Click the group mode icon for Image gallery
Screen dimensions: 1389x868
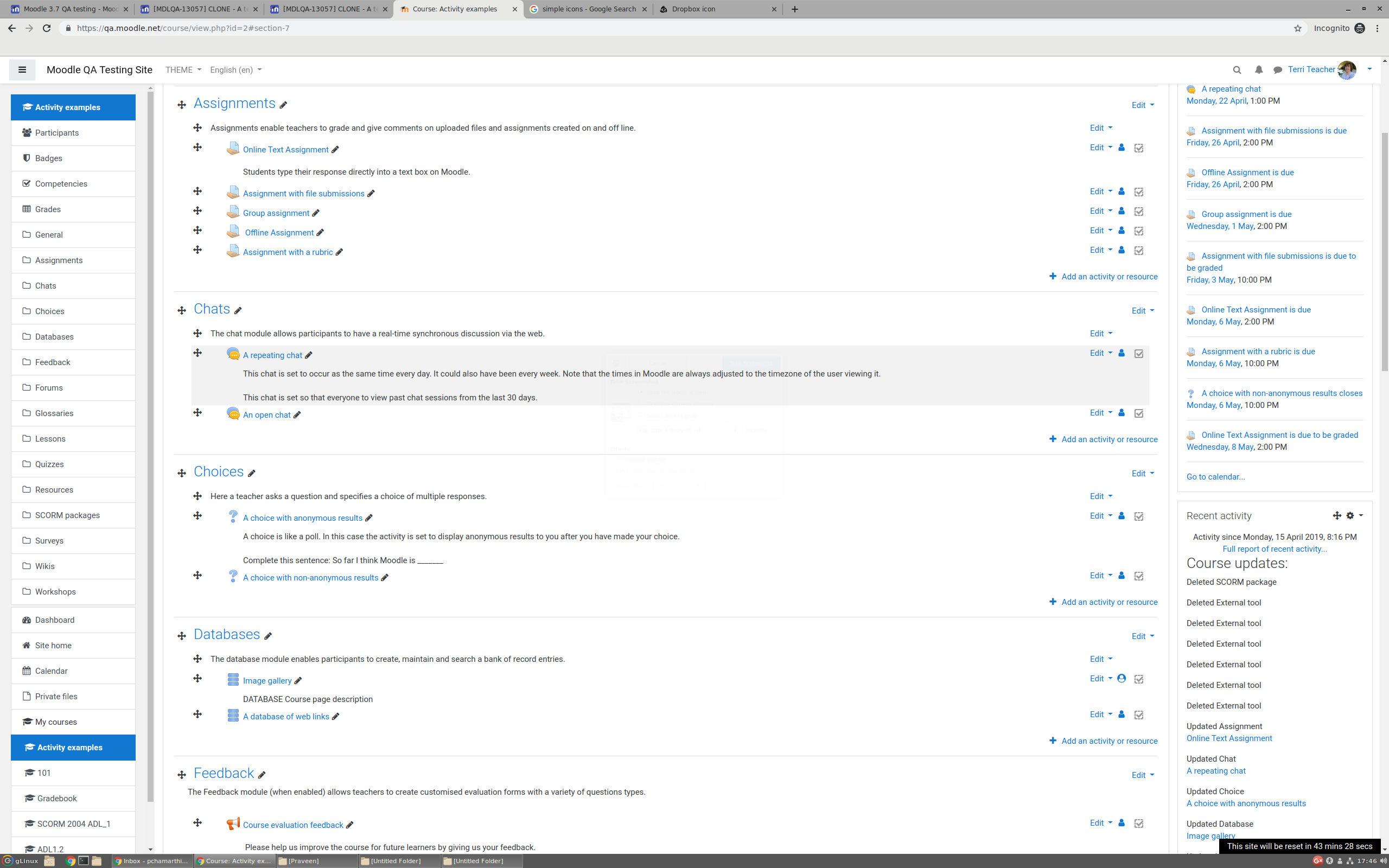point(1122,678)
